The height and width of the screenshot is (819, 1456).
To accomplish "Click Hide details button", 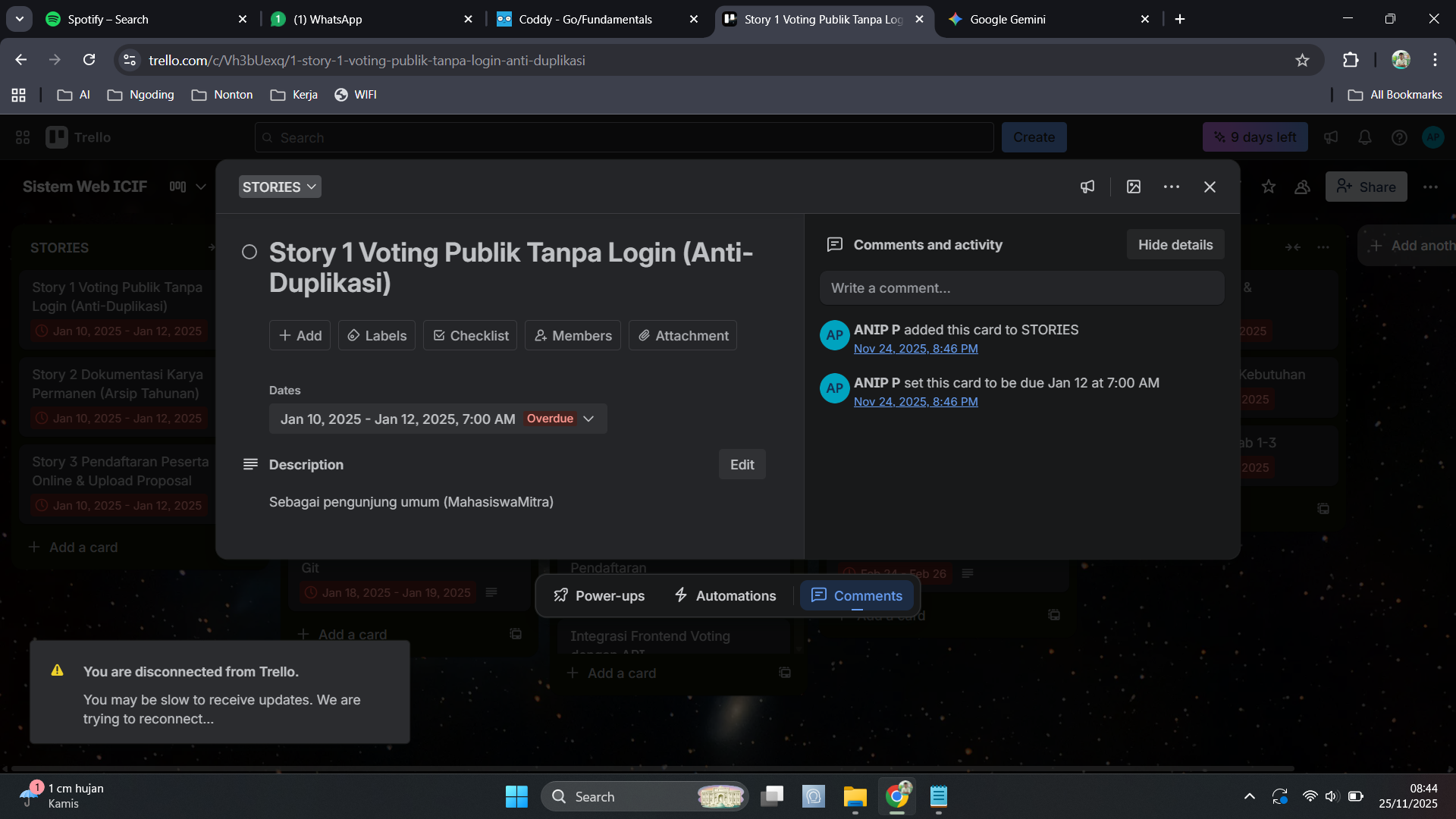I will [x=1175, y=244].
